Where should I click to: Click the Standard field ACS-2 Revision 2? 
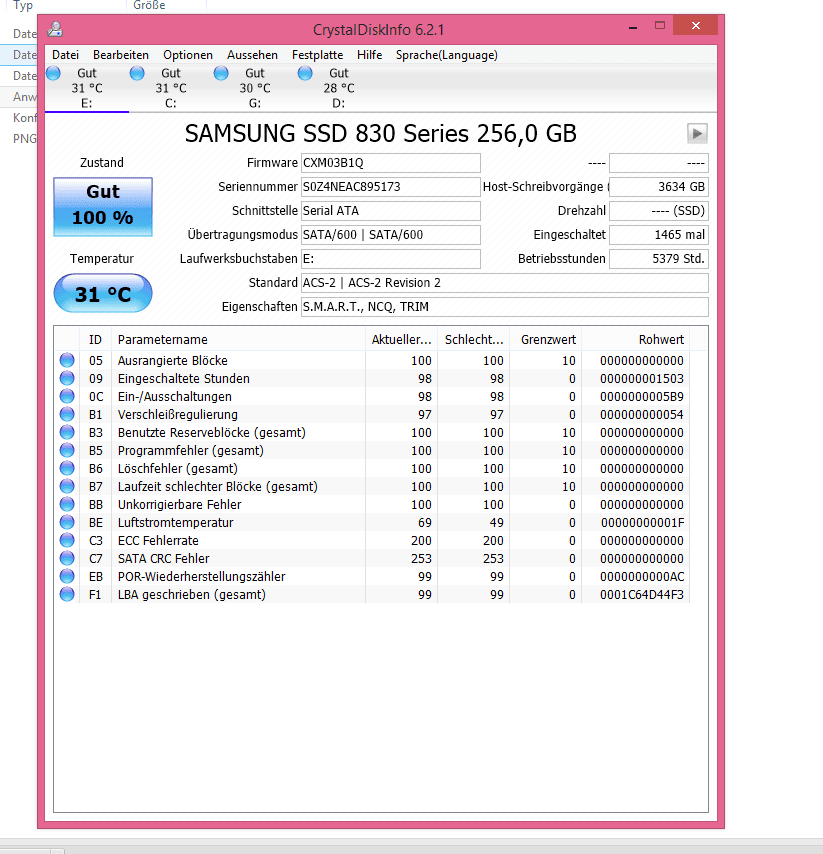pyautogui.click(x=504, y=283)
